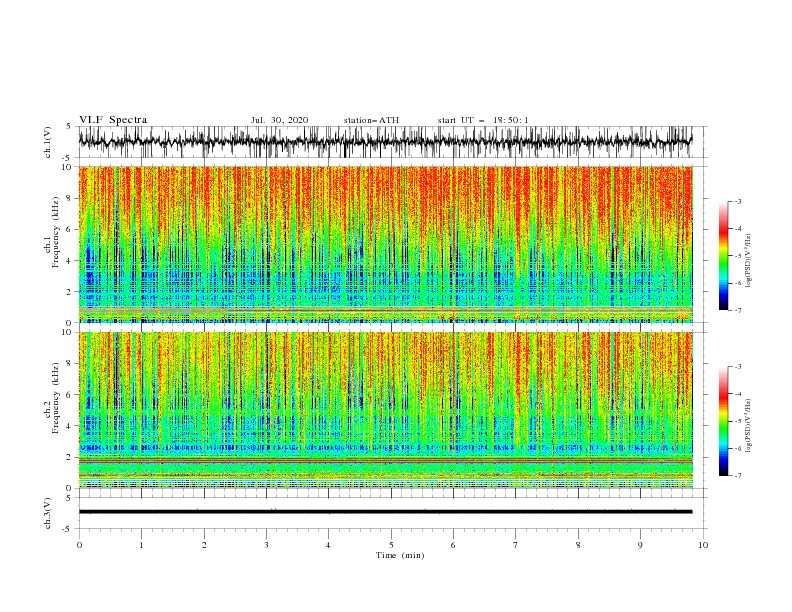Click the "-7" tick on ch.2 colorbar
The image size is (792, 612).
click(738, 476)
